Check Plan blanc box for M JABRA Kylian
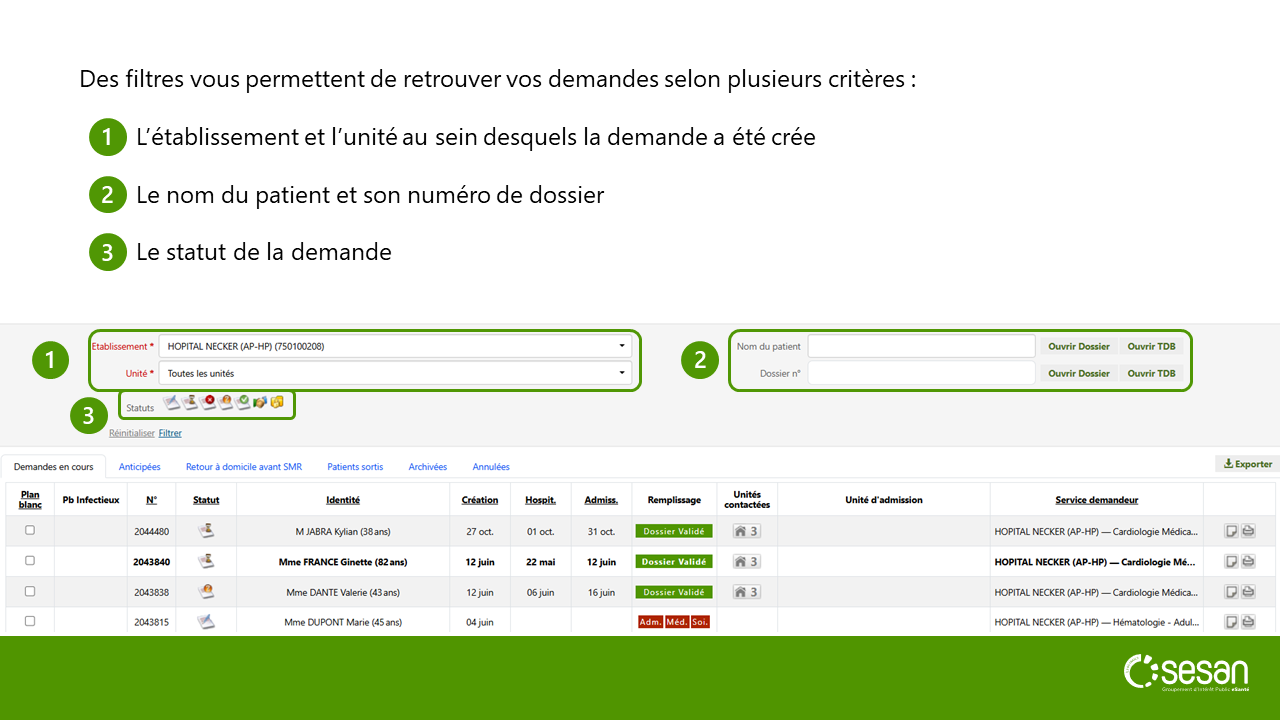The image size is (1280, 720). coord(30,530)
